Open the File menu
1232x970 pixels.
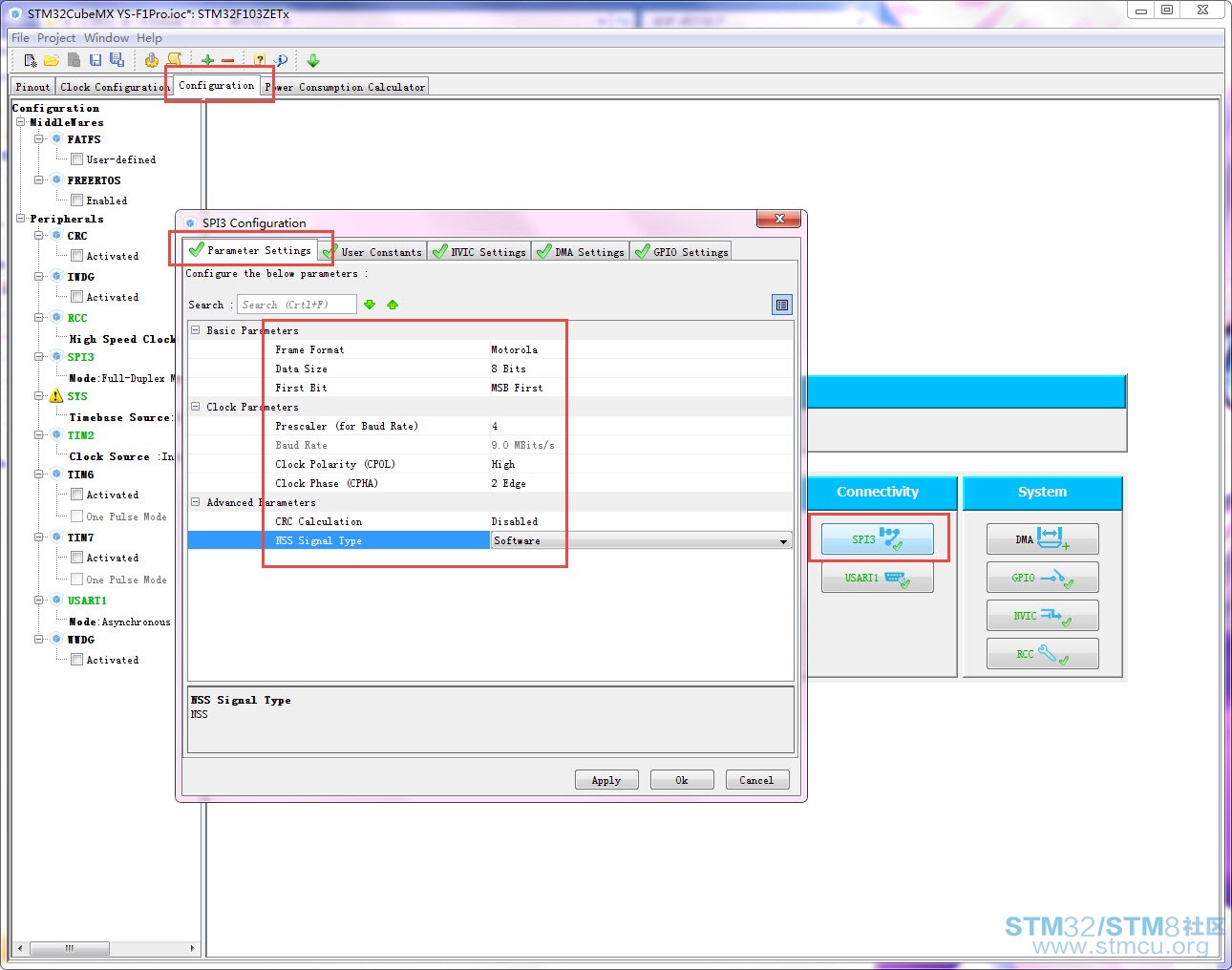20,38
